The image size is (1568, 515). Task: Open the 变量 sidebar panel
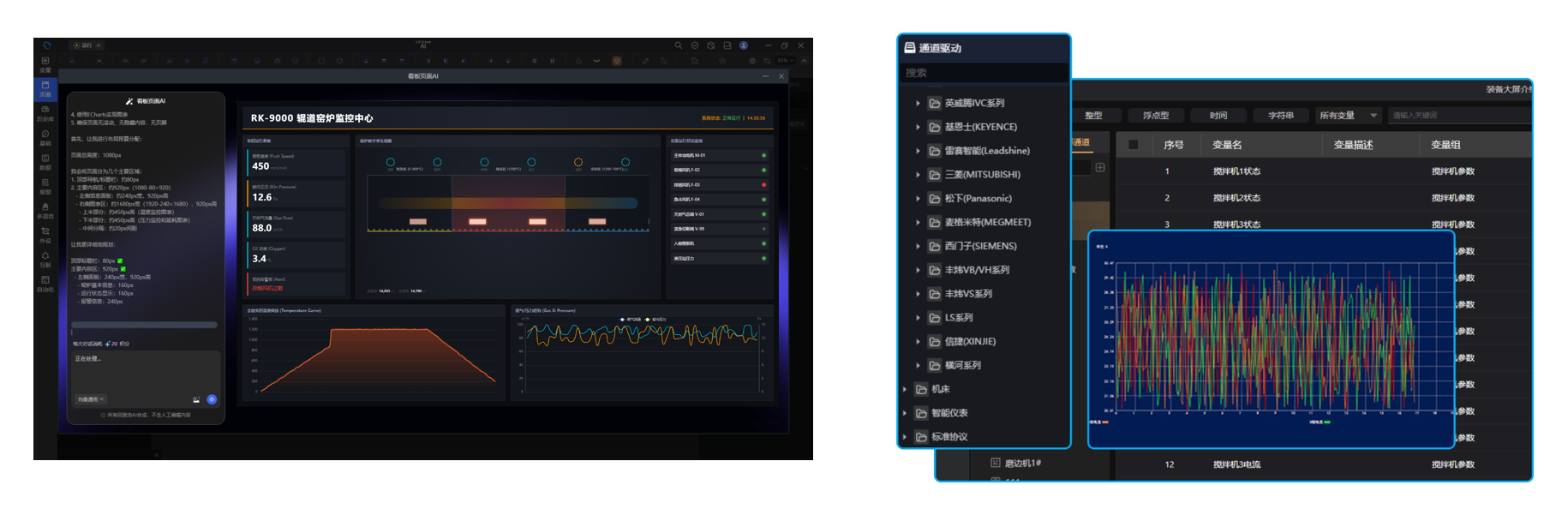pos(45,64)
